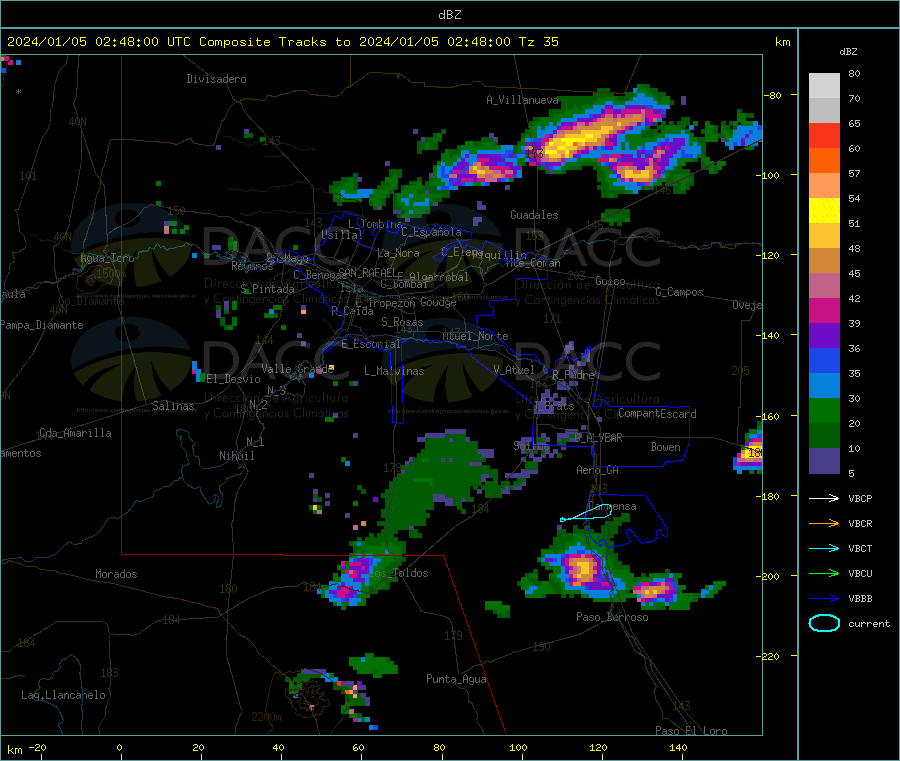Pick the purple 36-39 dBZ swatch
Screen dimensions: 900x761
[824, 336]
